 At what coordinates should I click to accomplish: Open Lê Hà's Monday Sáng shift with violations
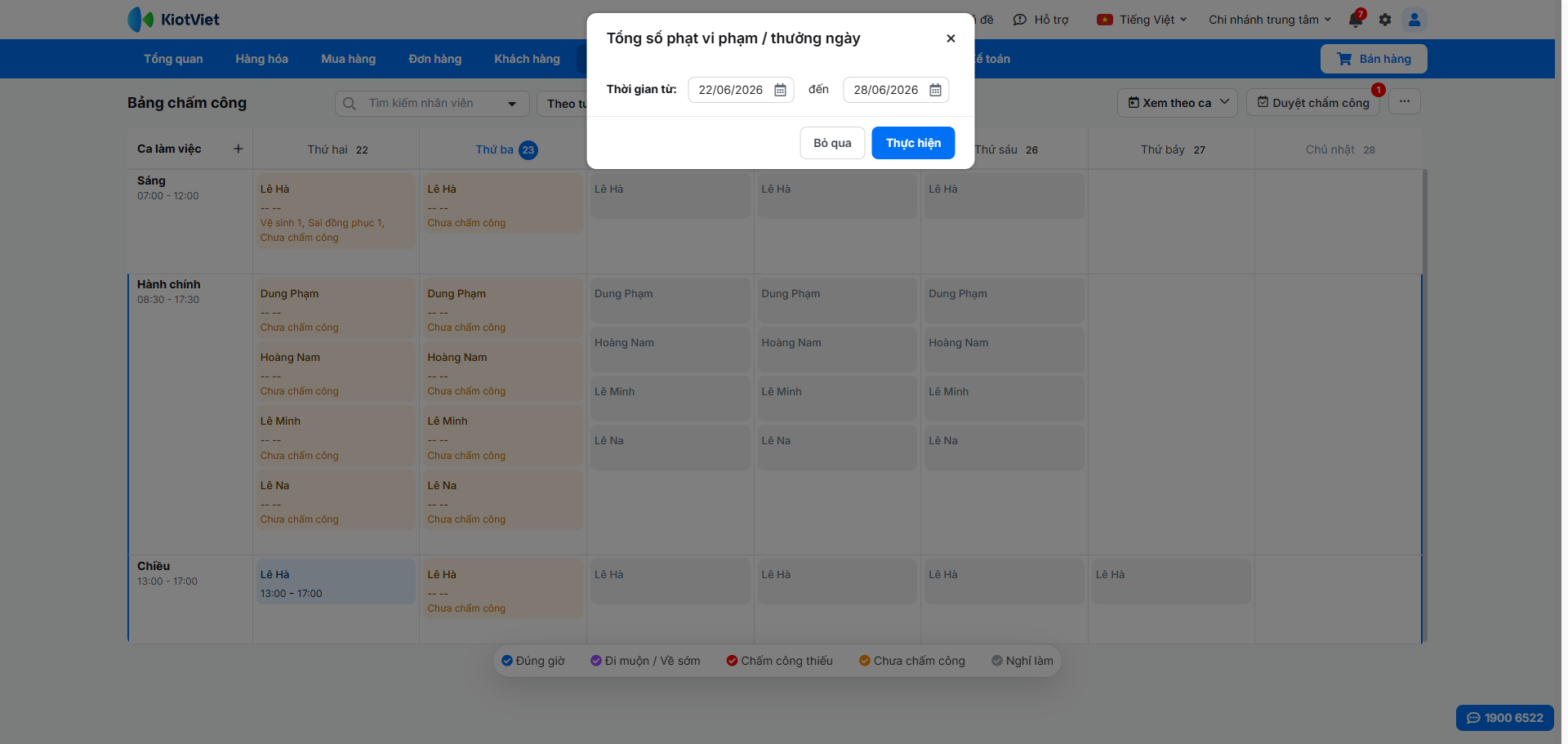click(x=336, y=211)
